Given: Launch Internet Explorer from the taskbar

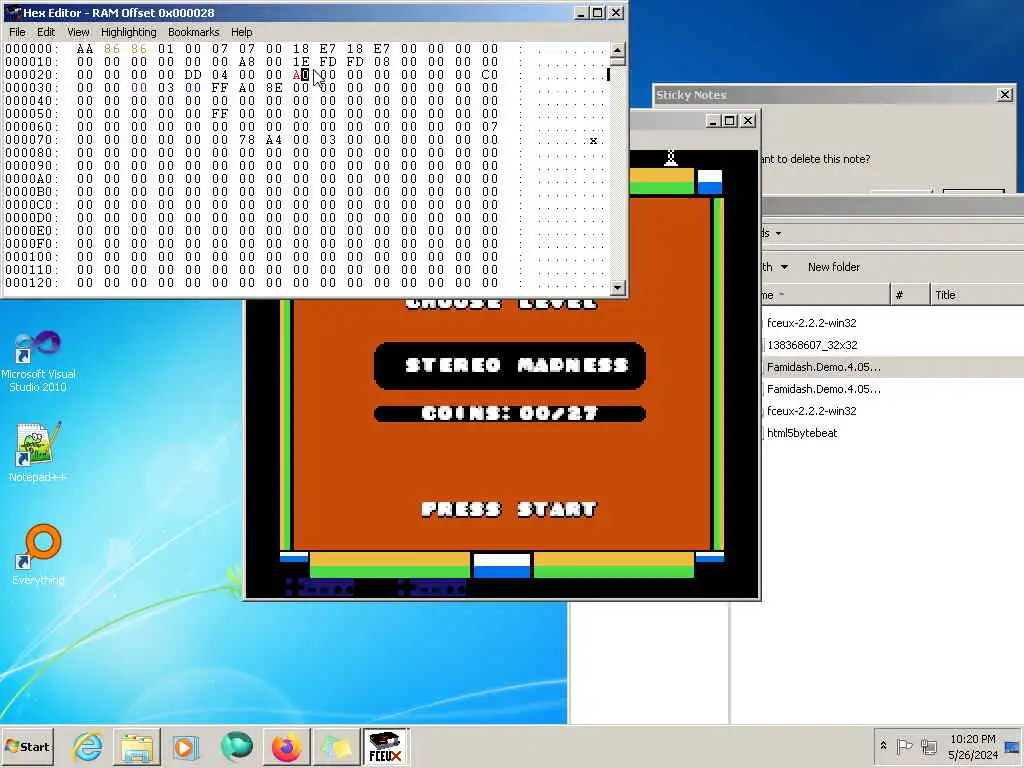Looking at the screenshot, I should (88, 746).
